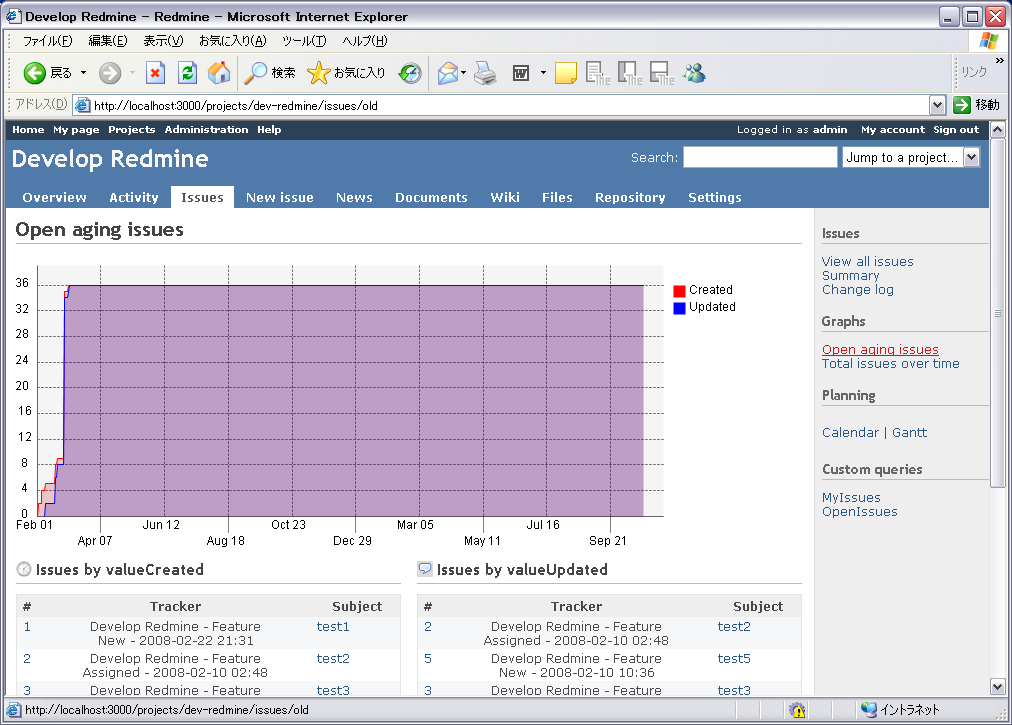Click the yellow note toolbar icon
The width and height of the screenshot is (1012, 725).
(x=565, y=73)
